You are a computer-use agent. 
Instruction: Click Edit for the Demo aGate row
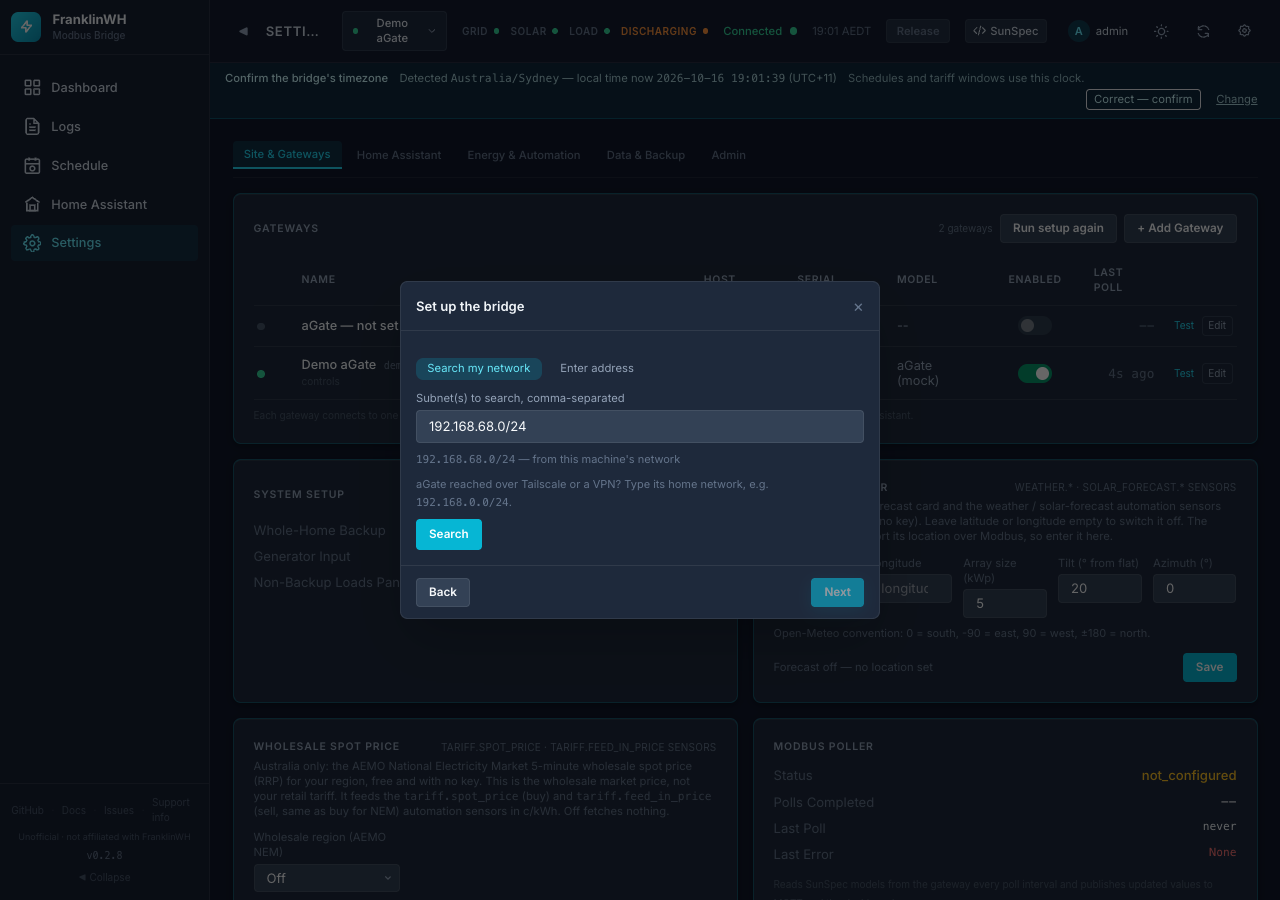1217,374
